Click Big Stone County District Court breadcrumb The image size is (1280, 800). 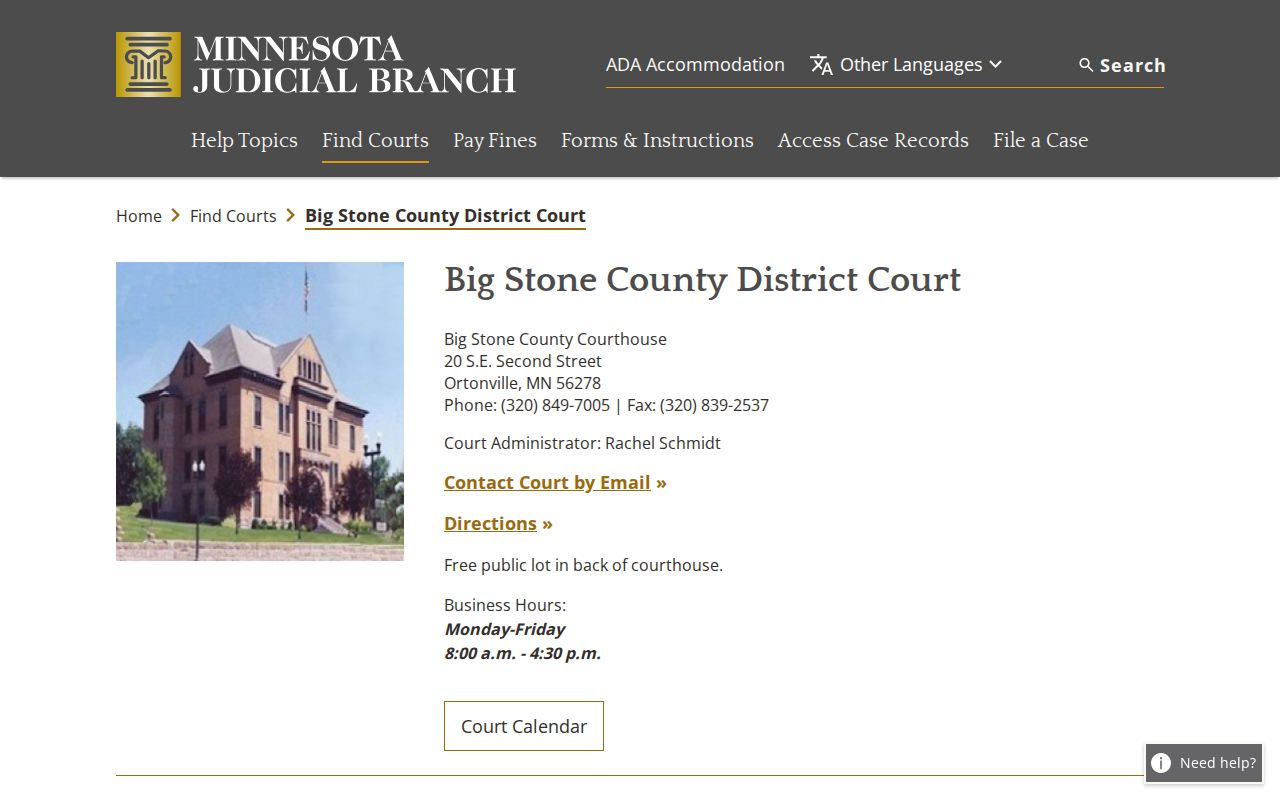coord(445,216)
